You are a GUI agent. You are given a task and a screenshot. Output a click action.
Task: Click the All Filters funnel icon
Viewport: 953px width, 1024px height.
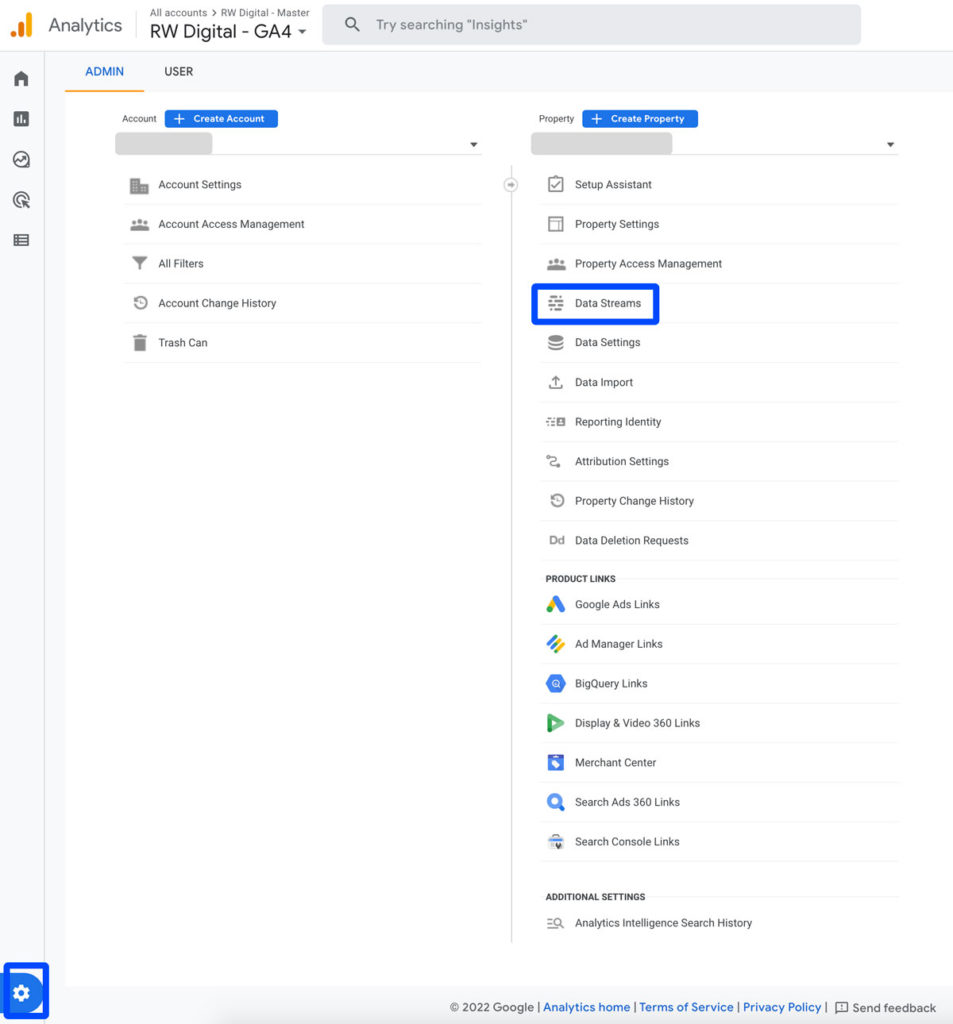139,263
